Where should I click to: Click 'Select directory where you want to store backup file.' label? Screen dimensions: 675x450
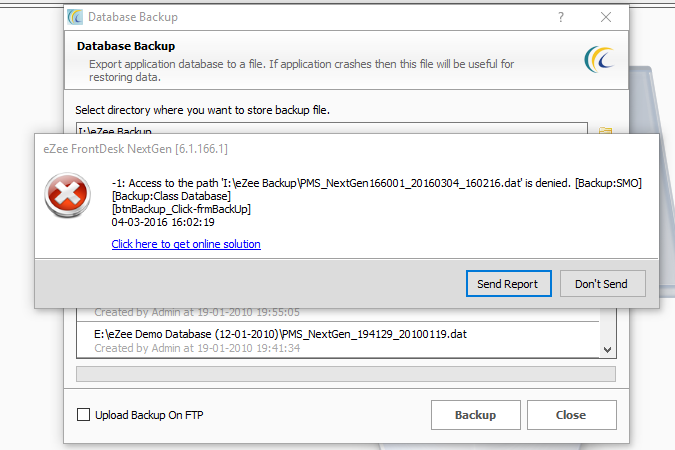(x=202, y=110)
